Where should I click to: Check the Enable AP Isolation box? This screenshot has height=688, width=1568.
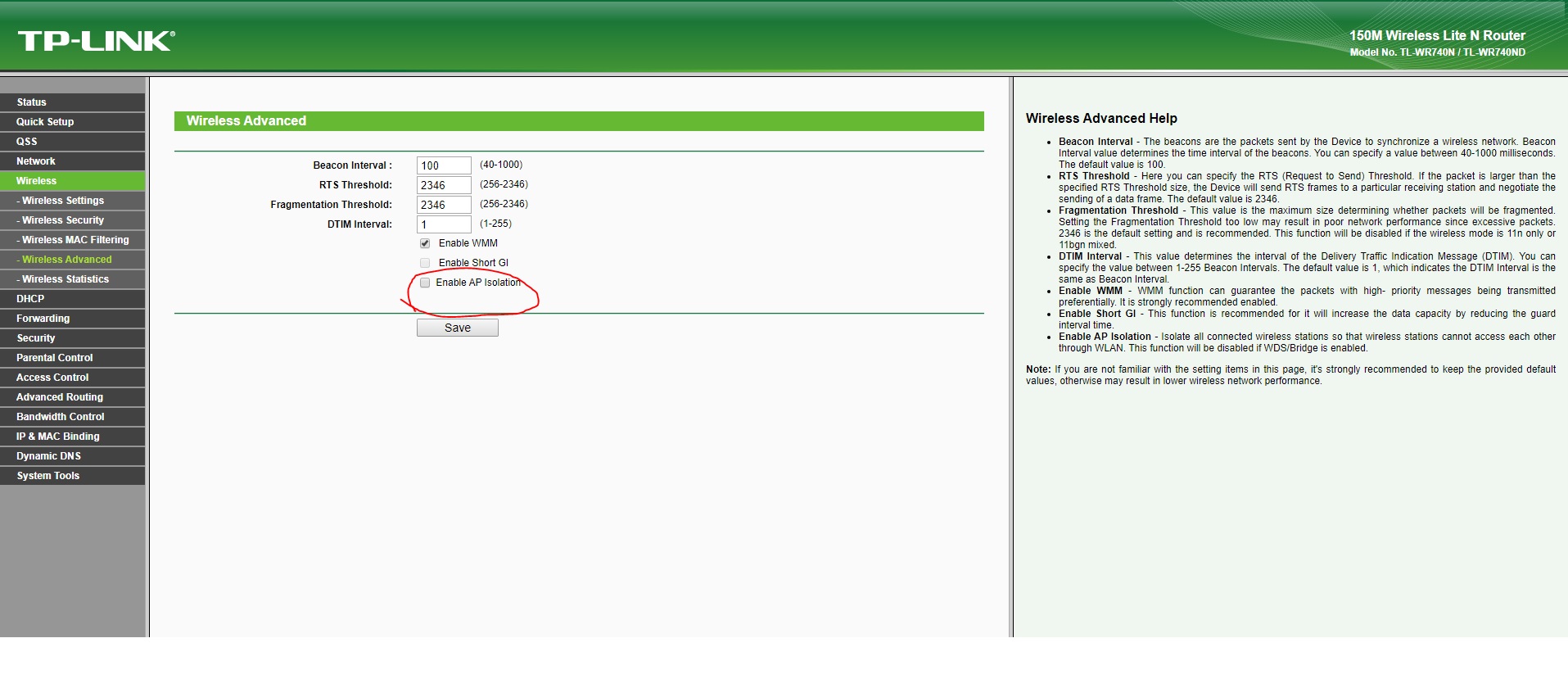425,283
